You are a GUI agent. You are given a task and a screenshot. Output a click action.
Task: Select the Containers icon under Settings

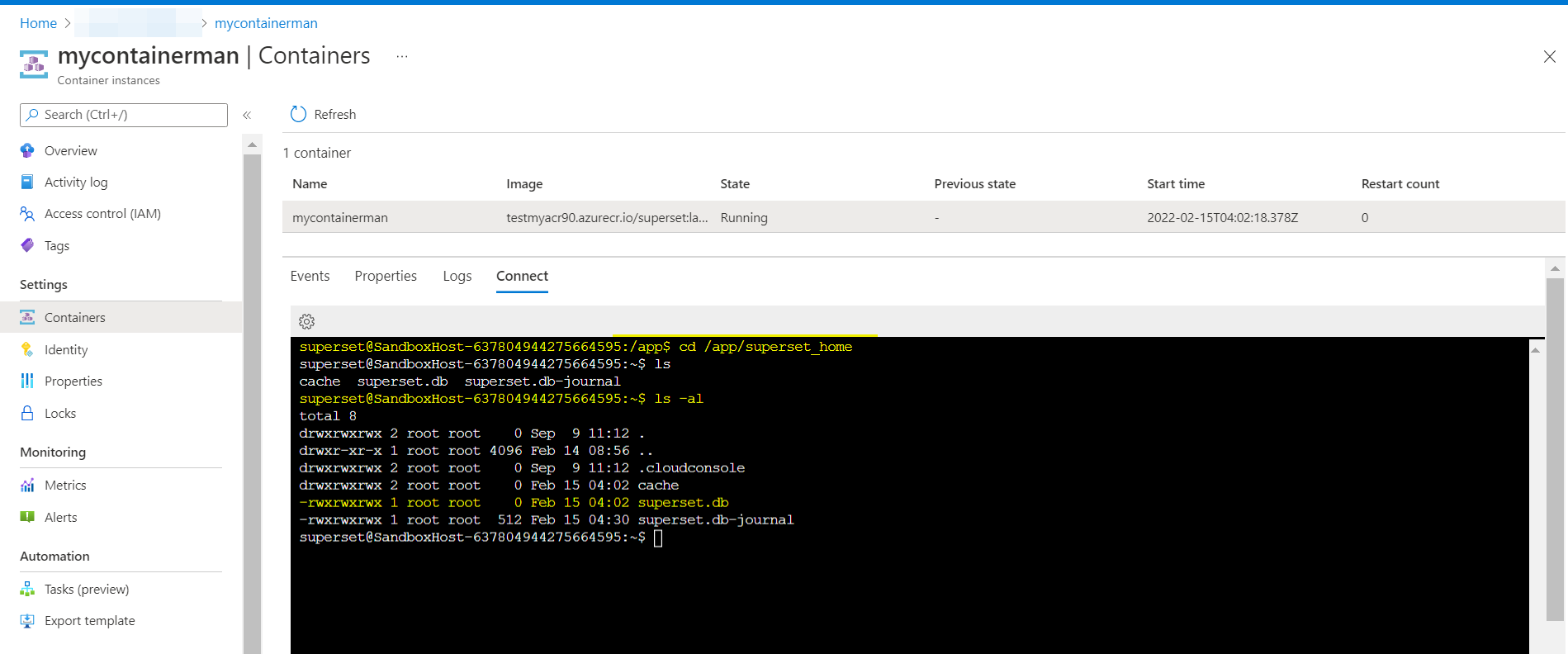coord(27,317)
